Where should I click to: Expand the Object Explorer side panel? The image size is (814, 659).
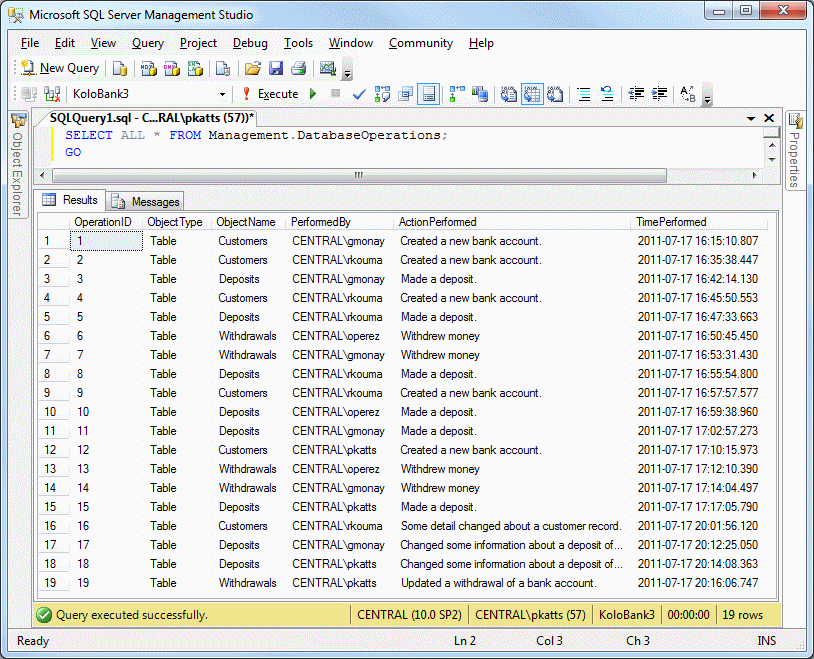tap(18, 165)
